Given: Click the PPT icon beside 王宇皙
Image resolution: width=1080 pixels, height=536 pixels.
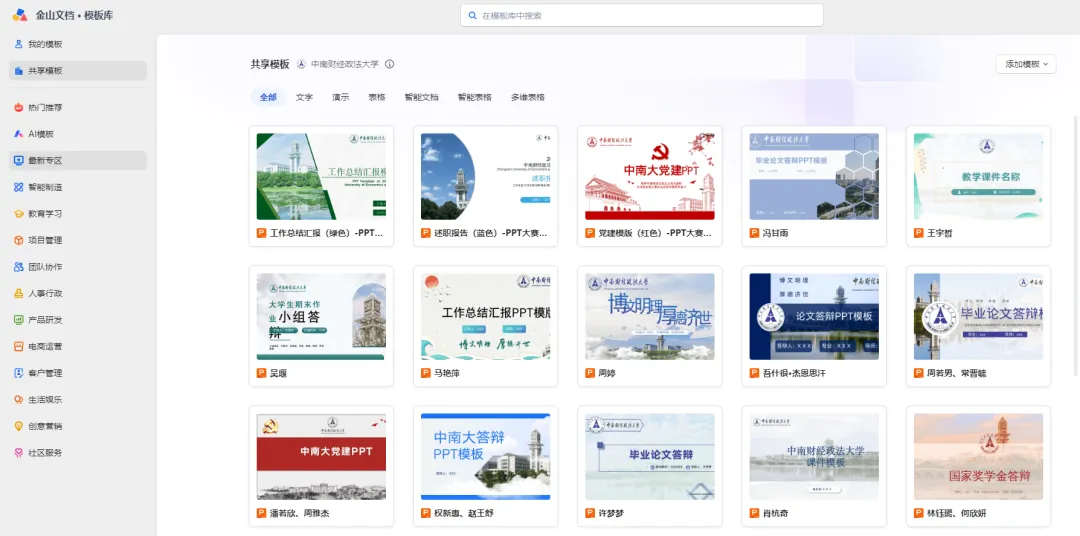Looking at the screenshot, I should pos(919,233).
